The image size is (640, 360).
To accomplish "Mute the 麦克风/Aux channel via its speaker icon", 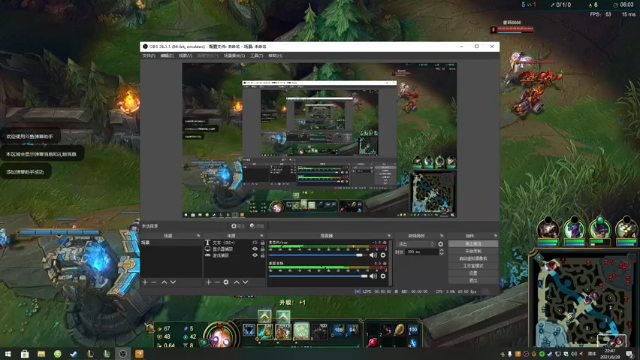I will (373, 255).
